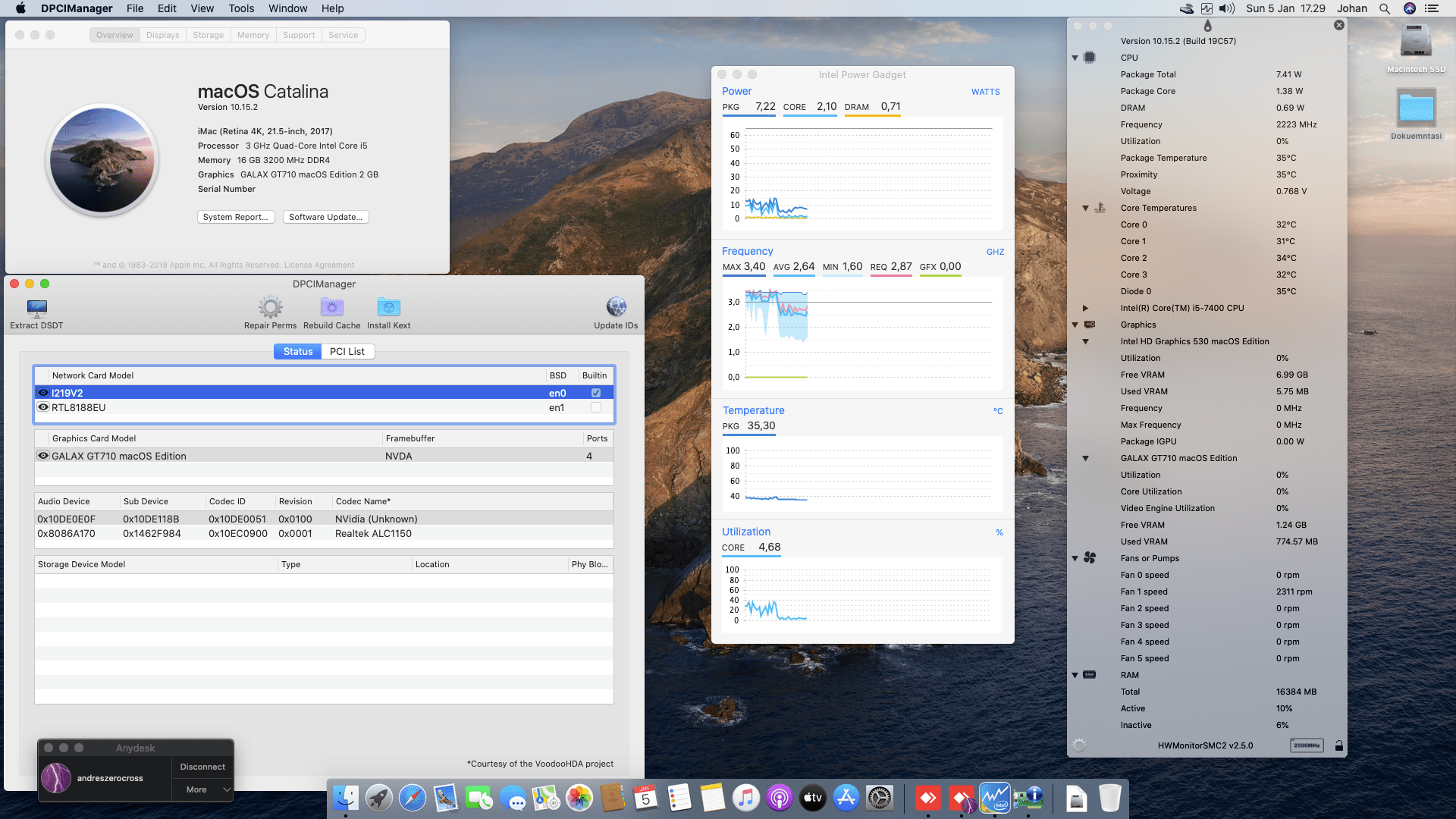Screen dimensions: 1456x819
Task: Click Johan user name in menu bar
Action: [1352, 8]
